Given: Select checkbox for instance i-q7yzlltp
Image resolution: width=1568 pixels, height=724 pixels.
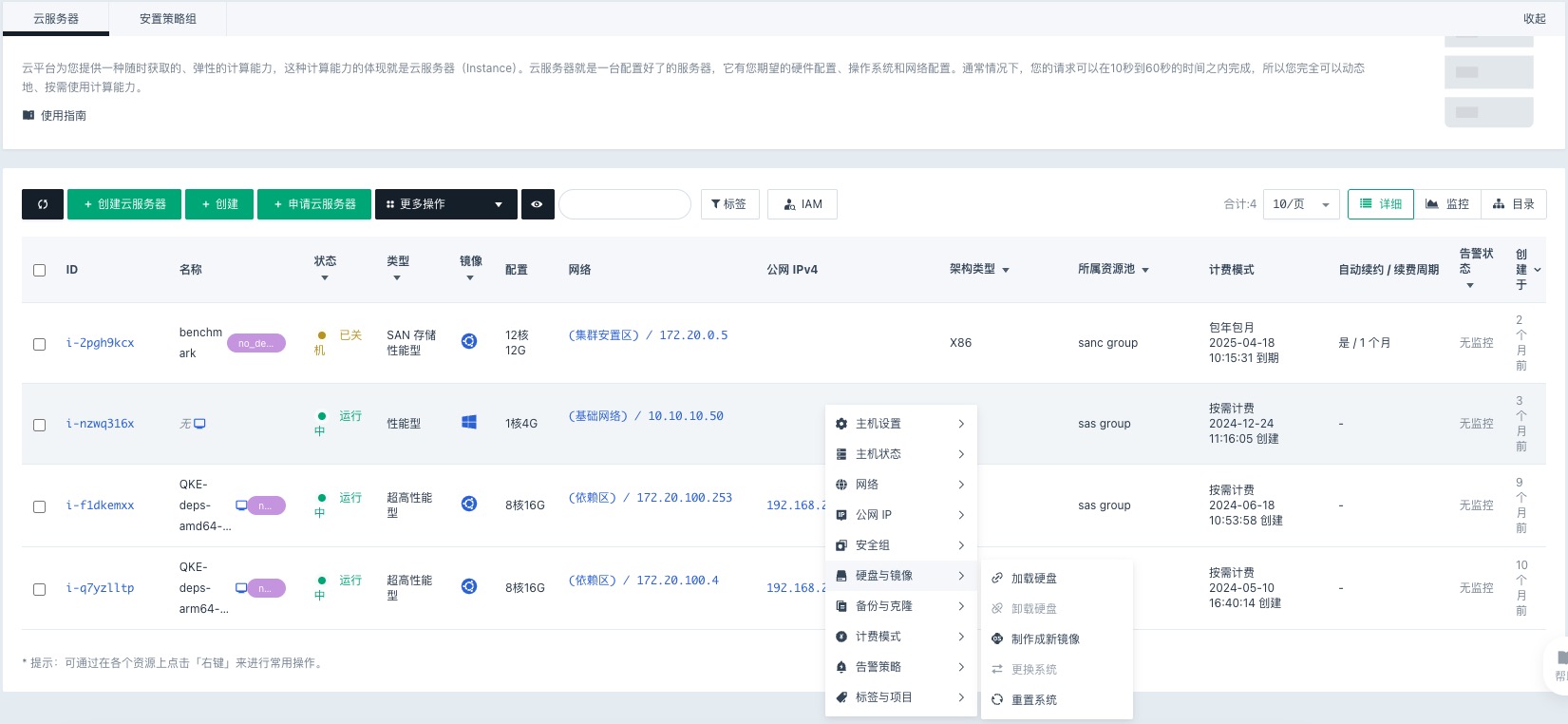Looking at the screenshot, I should [x=40, y=589].
